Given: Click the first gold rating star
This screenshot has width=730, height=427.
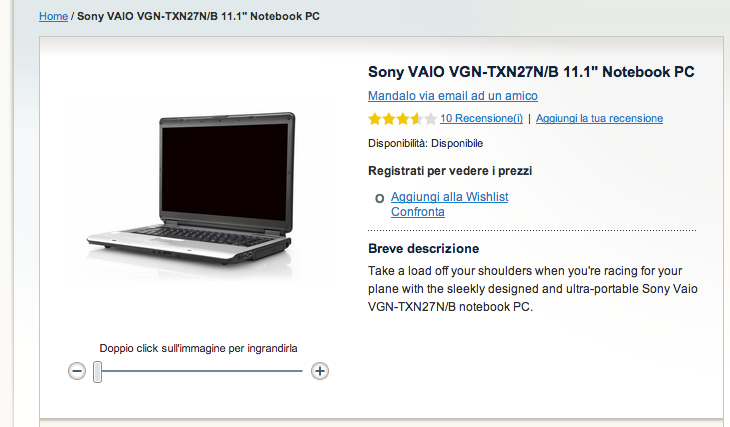Looking at the screenshot, I should click(375, 119).
